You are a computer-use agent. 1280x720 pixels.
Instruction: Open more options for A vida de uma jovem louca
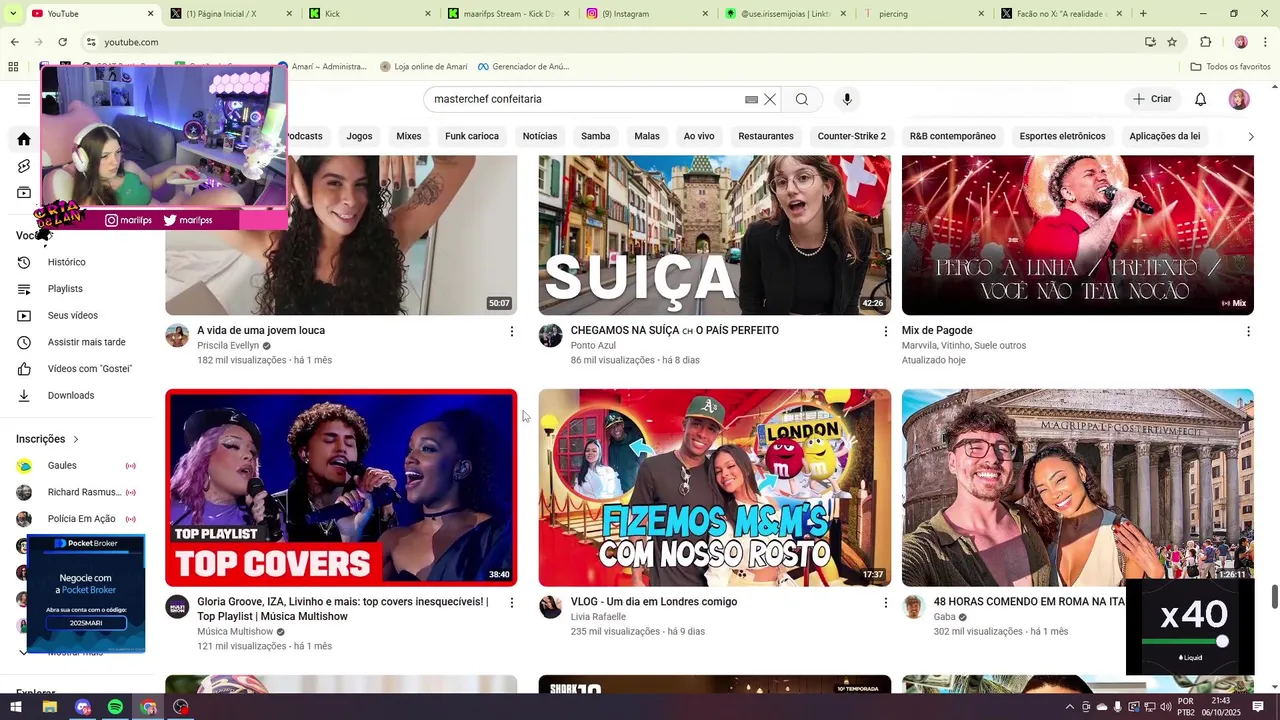coord(512,331)
